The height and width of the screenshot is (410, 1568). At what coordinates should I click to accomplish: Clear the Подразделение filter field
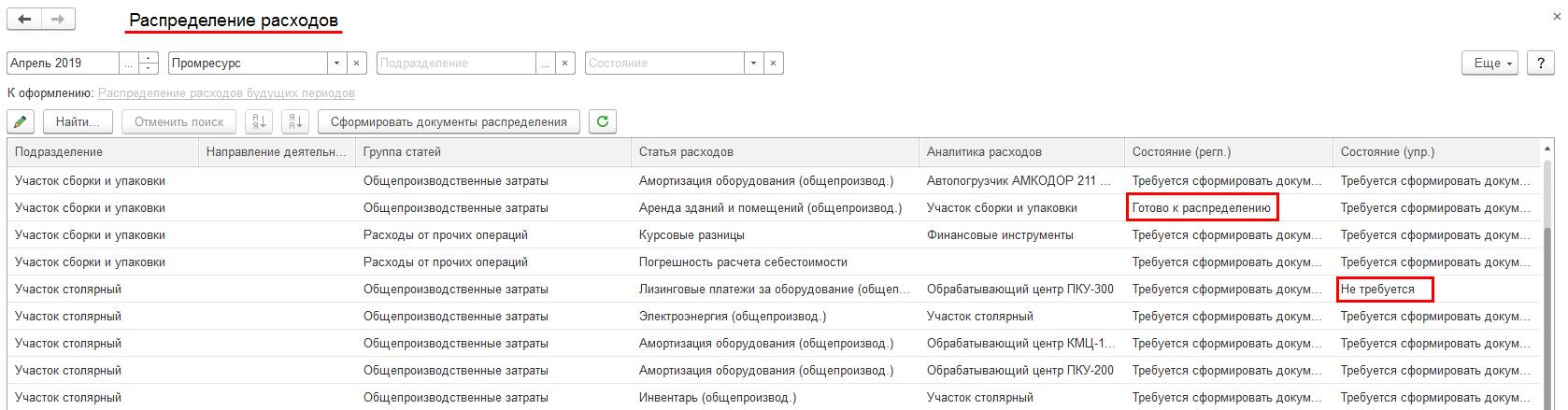[564, 64]
